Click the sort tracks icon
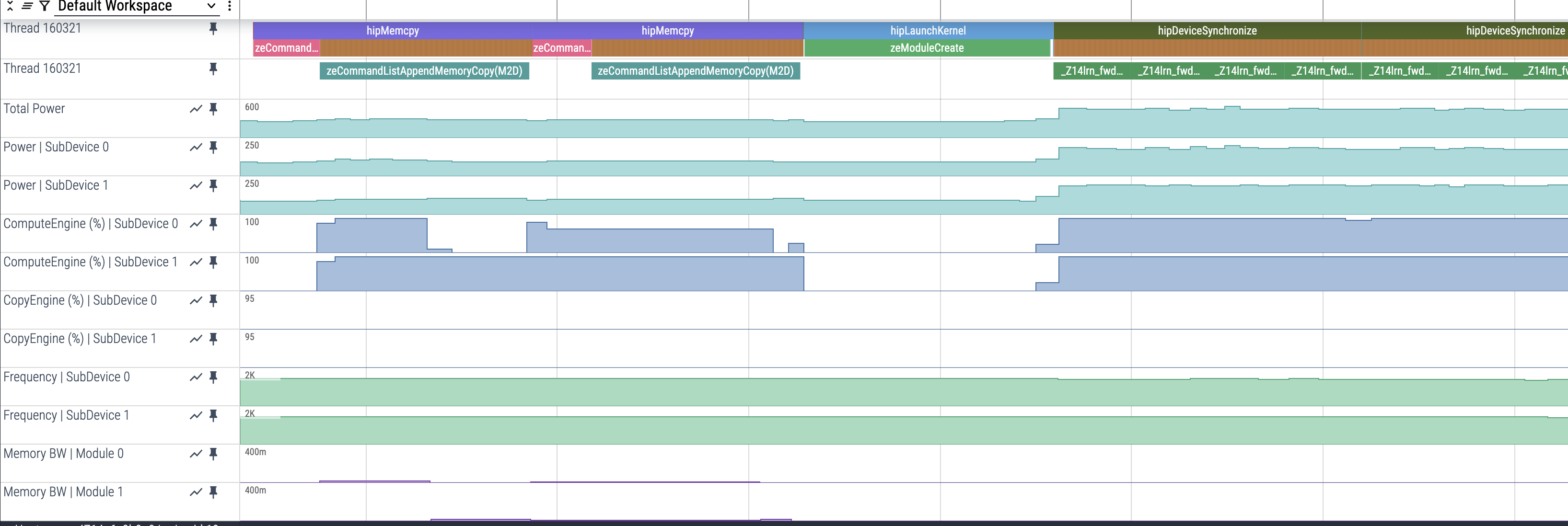Image resolution: width=1568 pixels, height=526 pixels. [27, 6]
